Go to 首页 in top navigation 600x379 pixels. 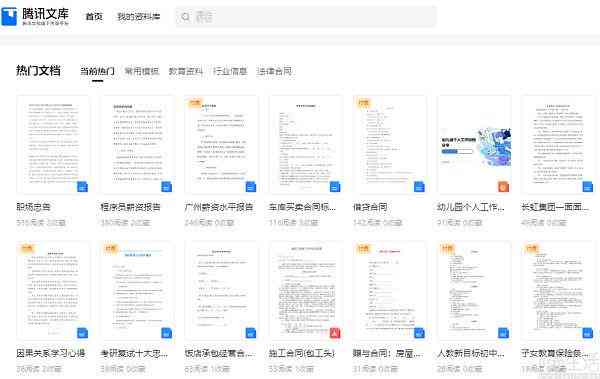coord(94,17)
